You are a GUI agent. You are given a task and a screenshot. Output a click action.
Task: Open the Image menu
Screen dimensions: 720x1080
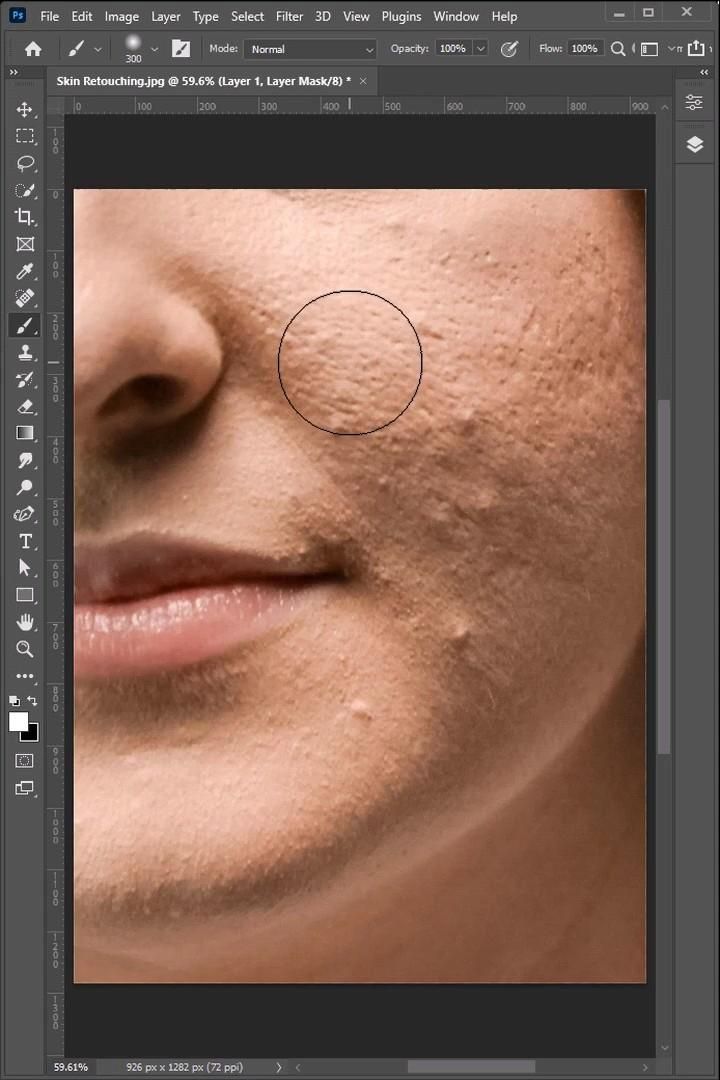121,16
